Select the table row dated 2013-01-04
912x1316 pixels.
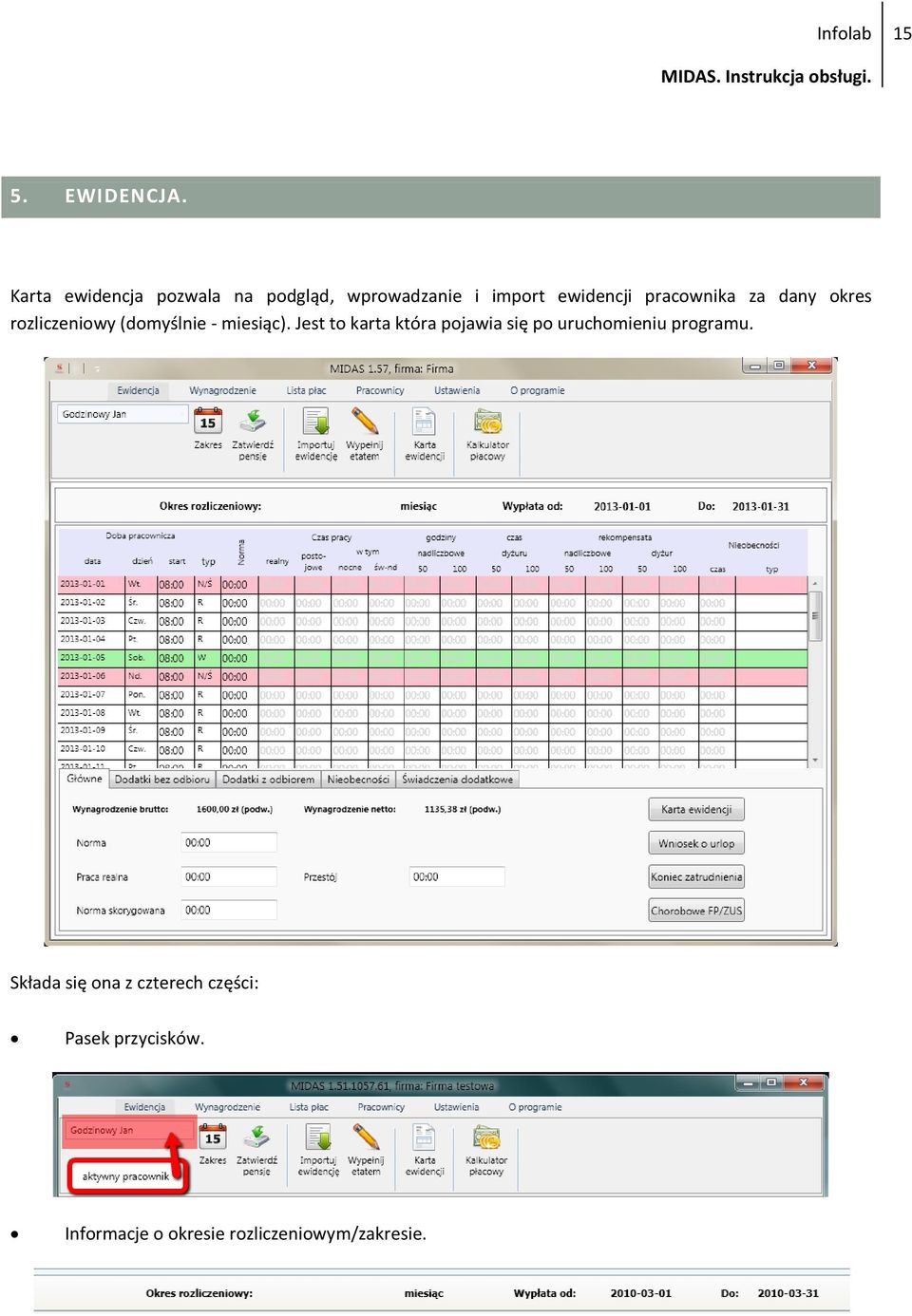[433, 640]
